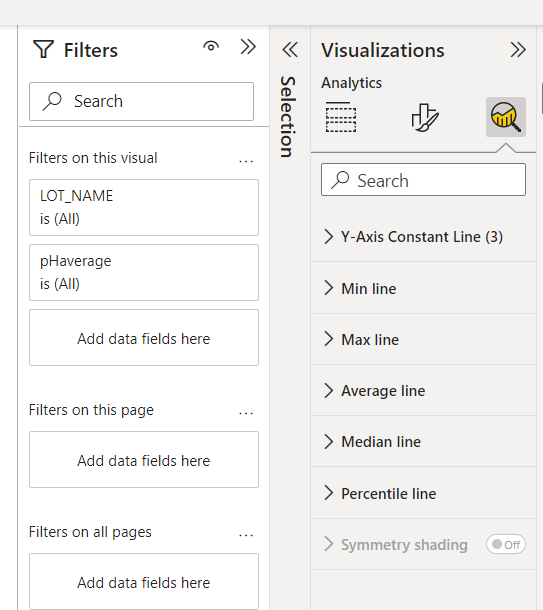Click the Filters funnel icon

pos(43,50)
